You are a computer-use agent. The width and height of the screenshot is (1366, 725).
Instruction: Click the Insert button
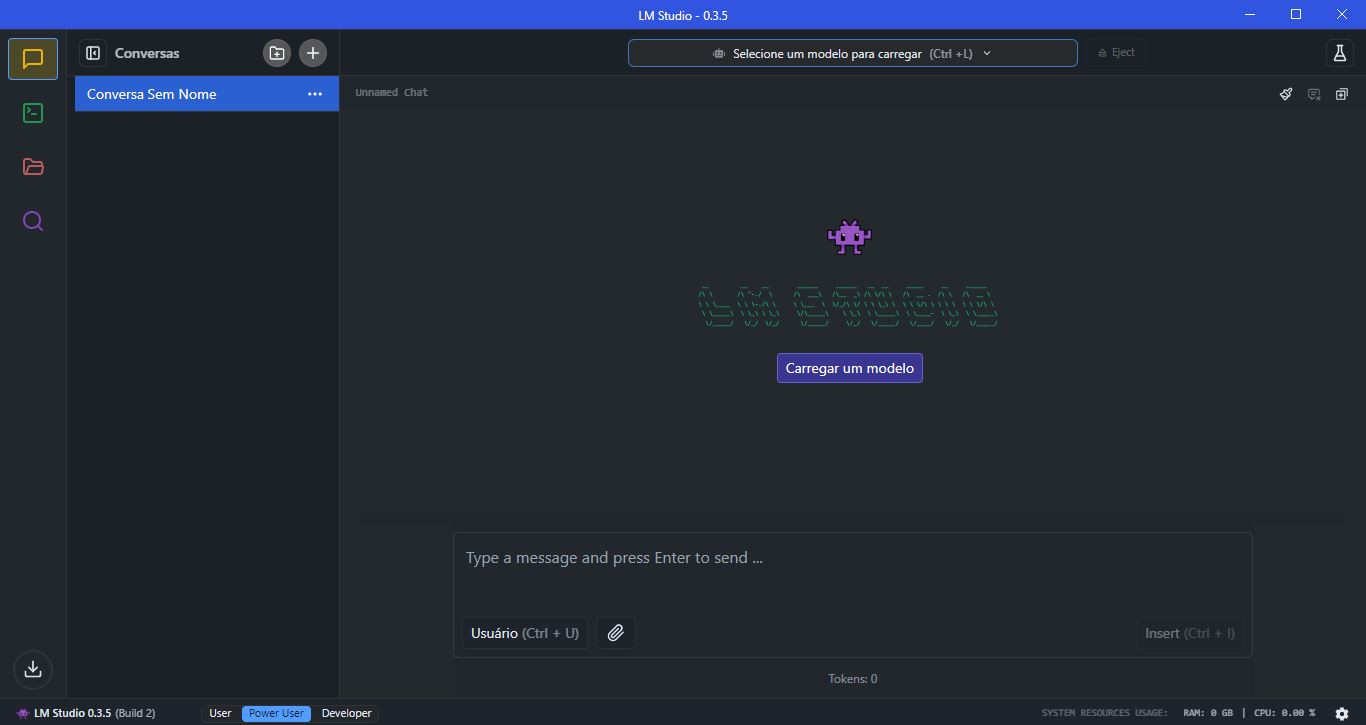tap(1189, 633)
